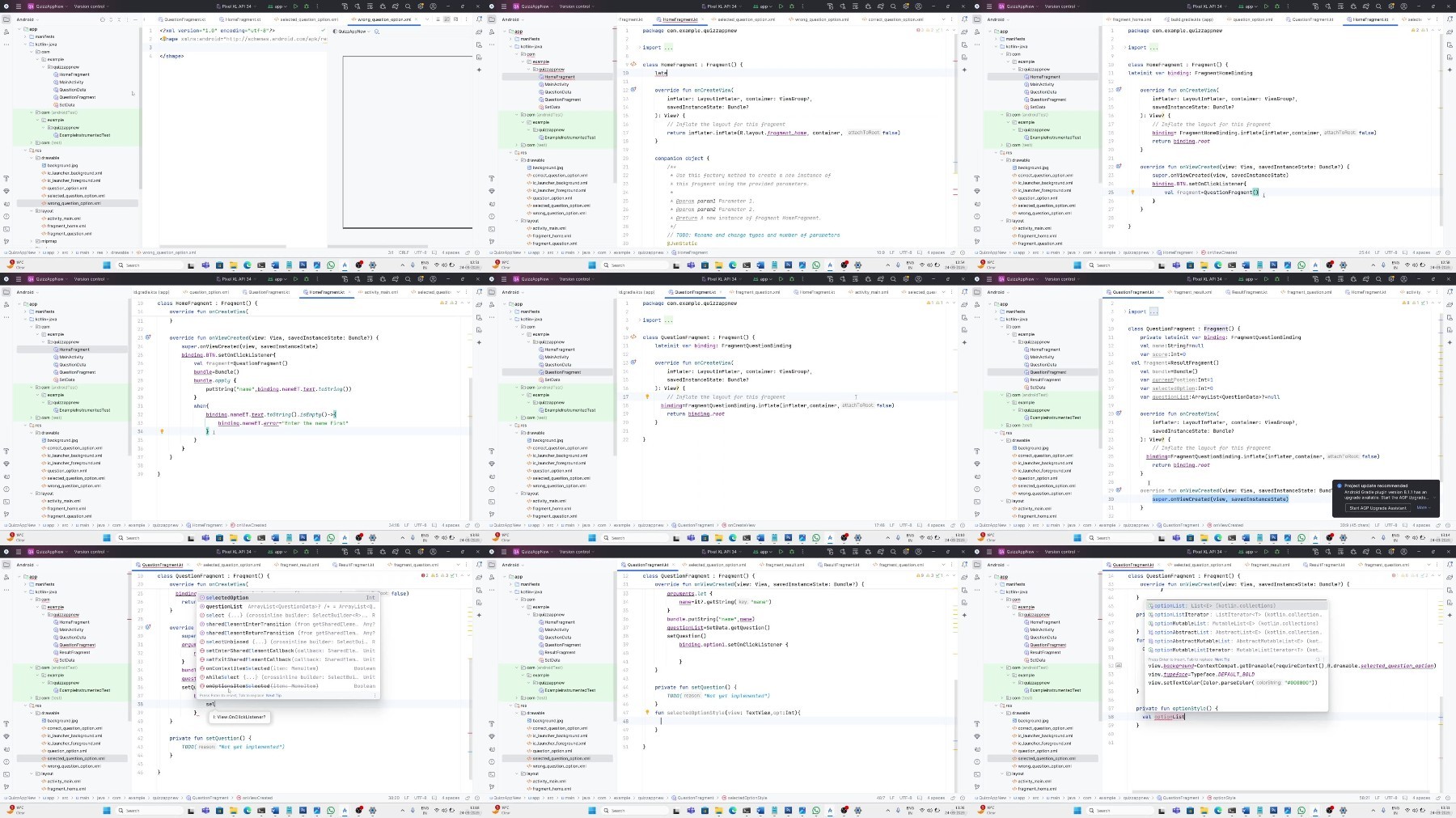Expand manifests folder in middle-right project tree

tap(996, 312)
